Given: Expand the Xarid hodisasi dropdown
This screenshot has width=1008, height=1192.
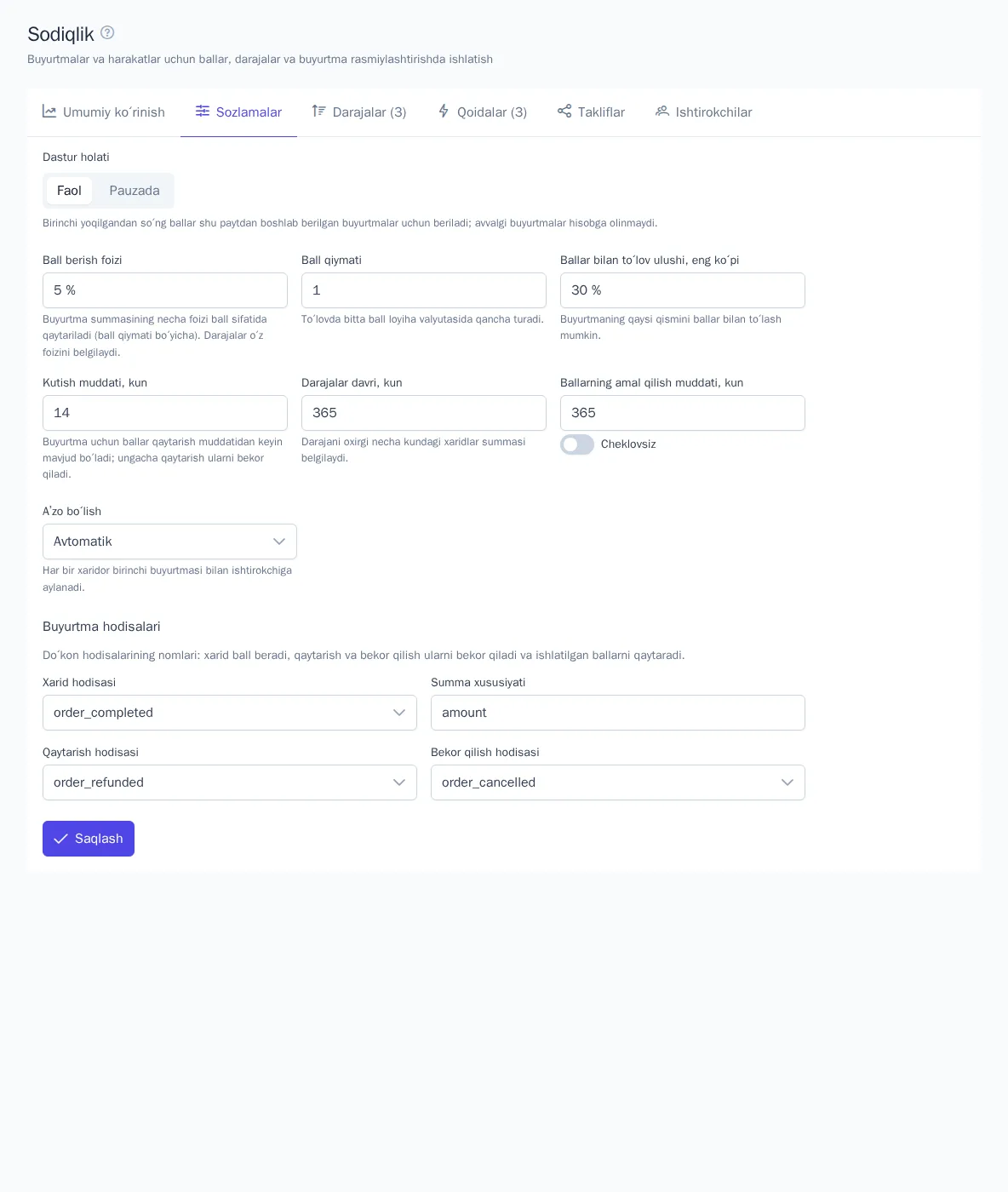Looking at the screenshot, I should tap(230, 713).
